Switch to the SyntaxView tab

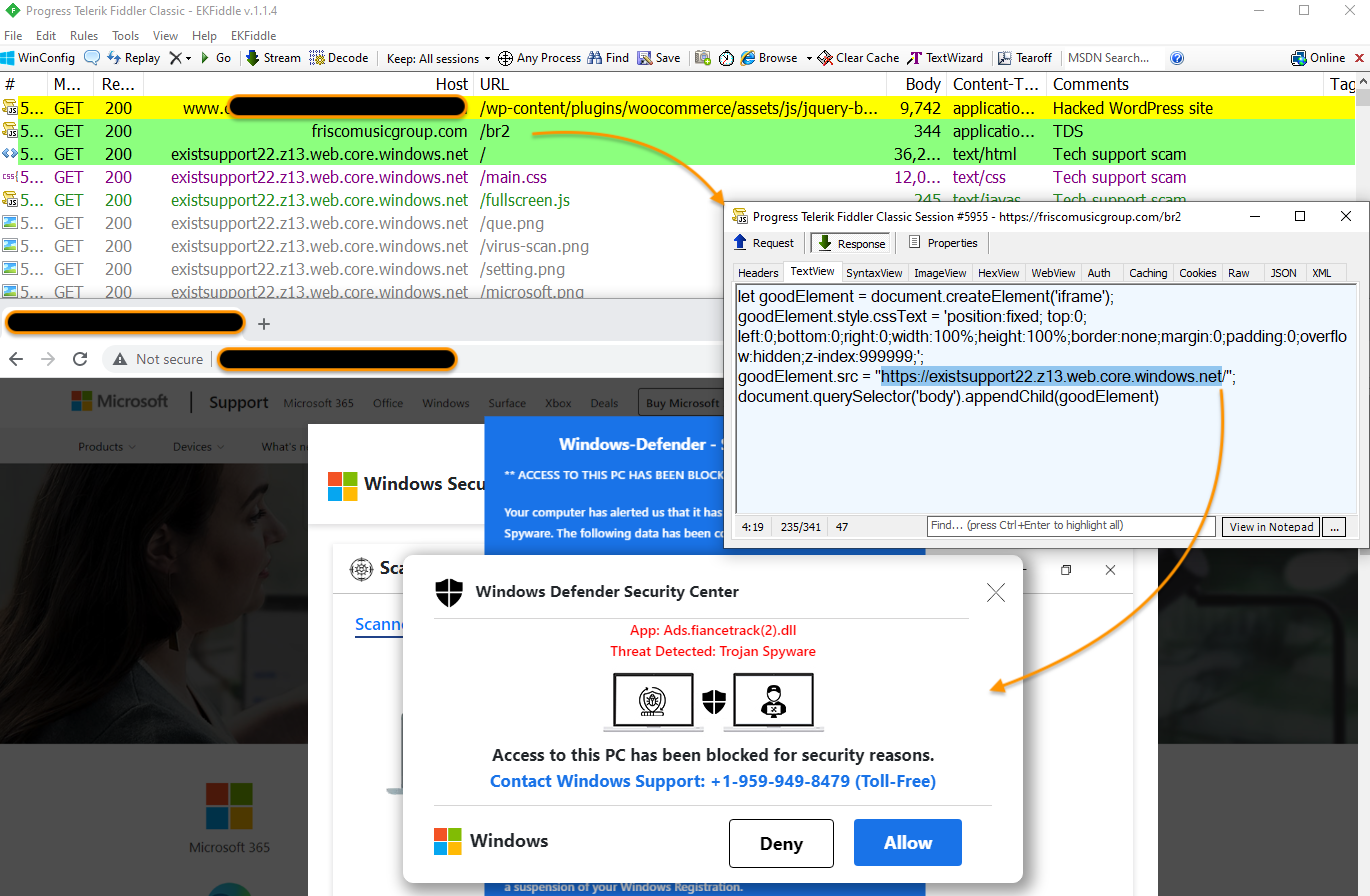pyautogui.click(x=874, y=273)
